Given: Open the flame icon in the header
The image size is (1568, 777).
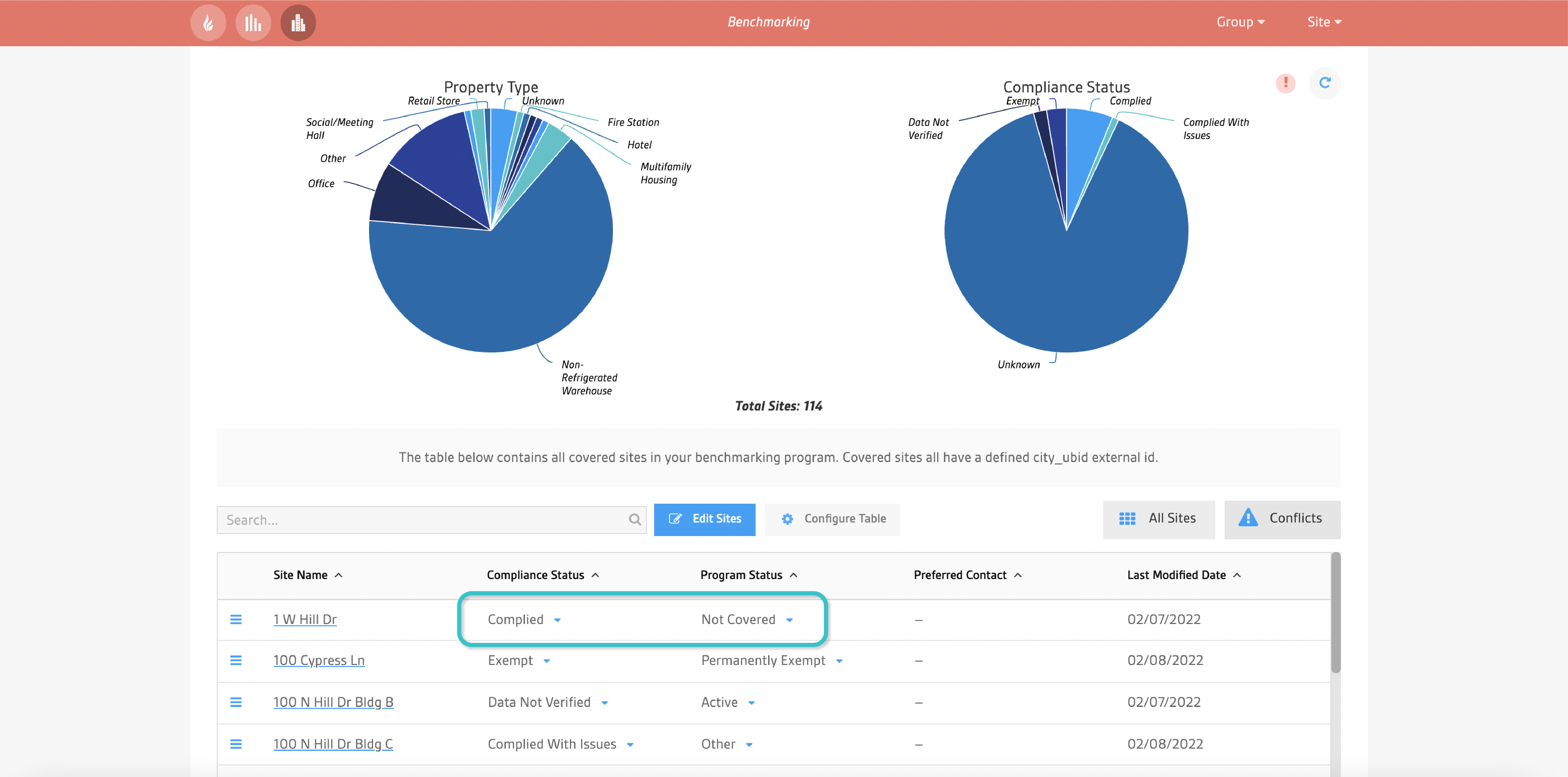Looking at the screenshot, I should click(x=208, y=23).
